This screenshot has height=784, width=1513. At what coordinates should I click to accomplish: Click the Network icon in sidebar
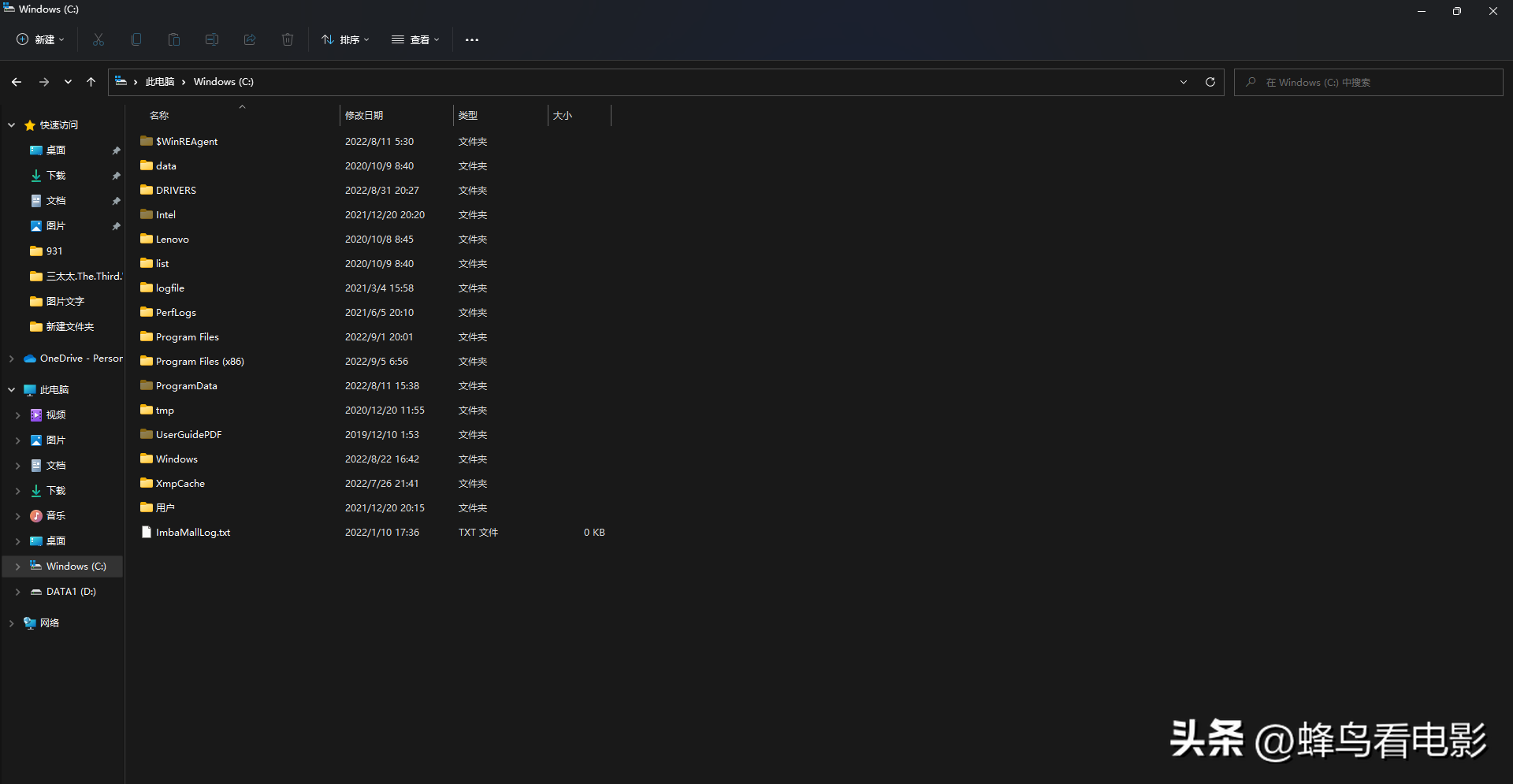click(30, 623)
